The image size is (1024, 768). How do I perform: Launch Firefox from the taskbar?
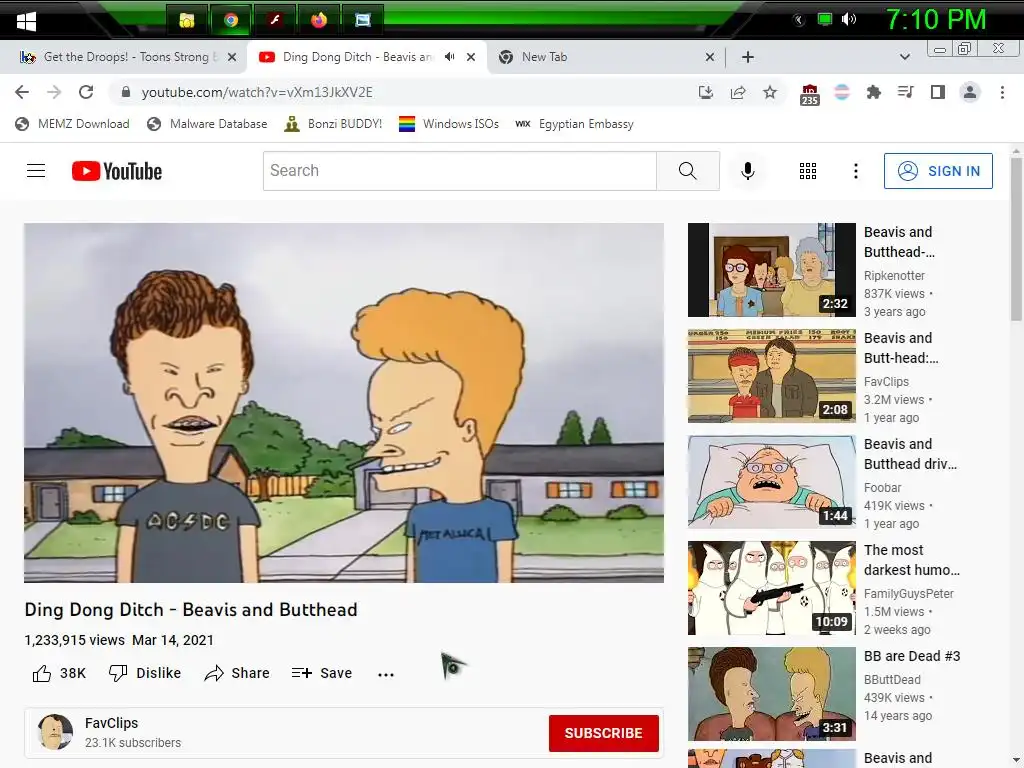(x=319, y=20)
